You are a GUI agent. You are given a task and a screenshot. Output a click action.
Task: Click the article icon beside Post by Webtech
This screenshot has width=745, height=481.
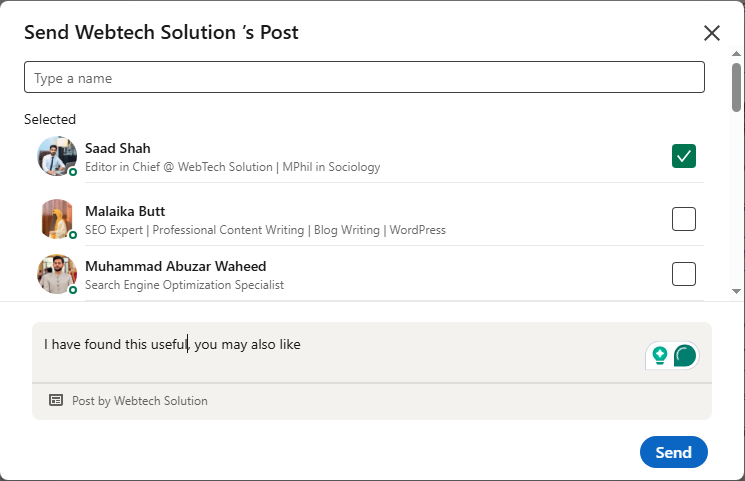(x=56, y=400)
